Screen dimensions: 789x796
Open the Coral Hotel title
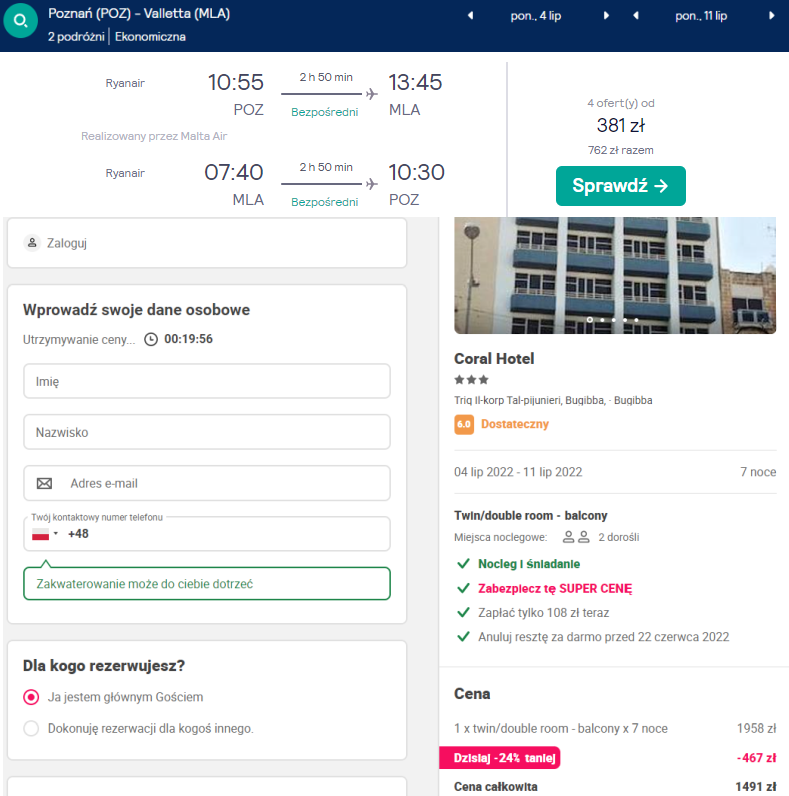click(494, 359)
